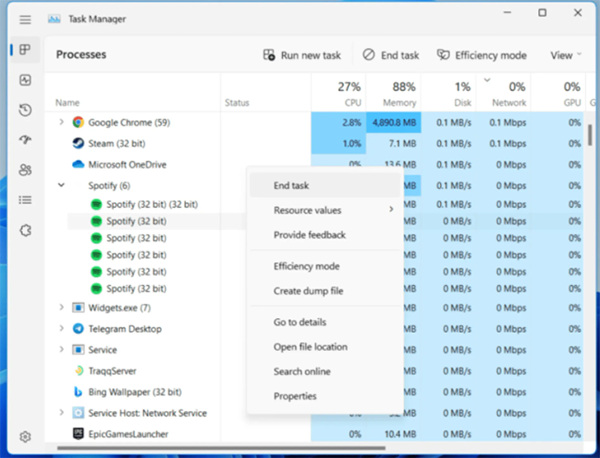Choose Efficiency mode in the context menu
600x458 pixels.
click(x=325, y=266)
